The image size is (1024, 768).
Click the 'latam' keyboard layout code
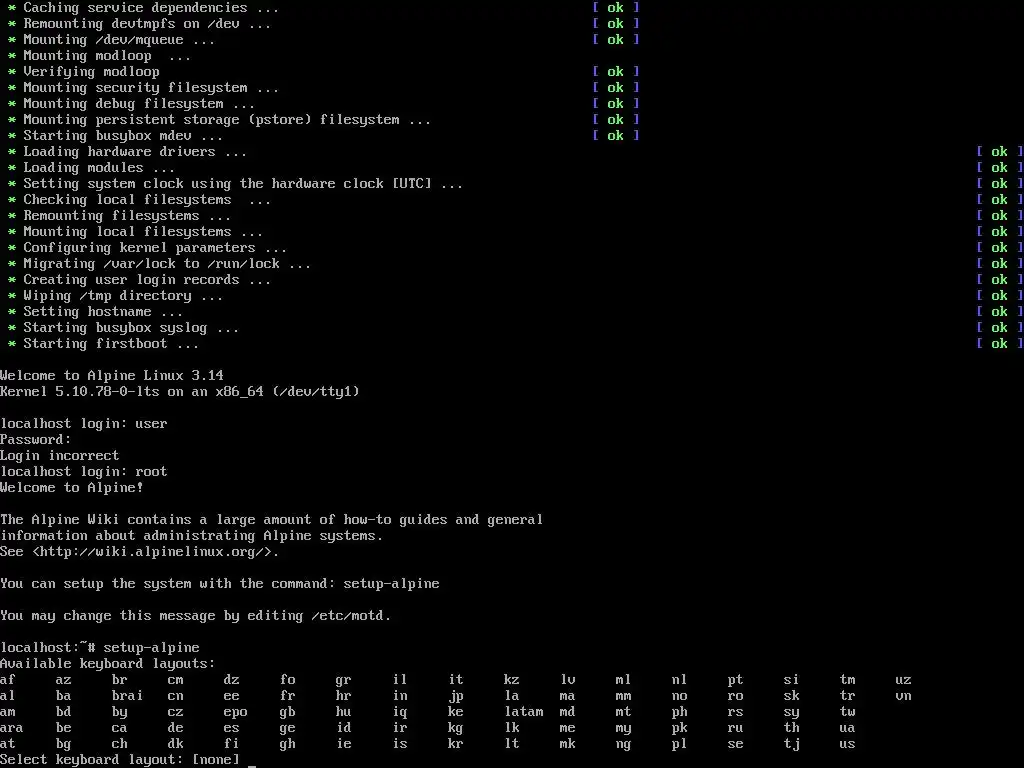(524, 712)
